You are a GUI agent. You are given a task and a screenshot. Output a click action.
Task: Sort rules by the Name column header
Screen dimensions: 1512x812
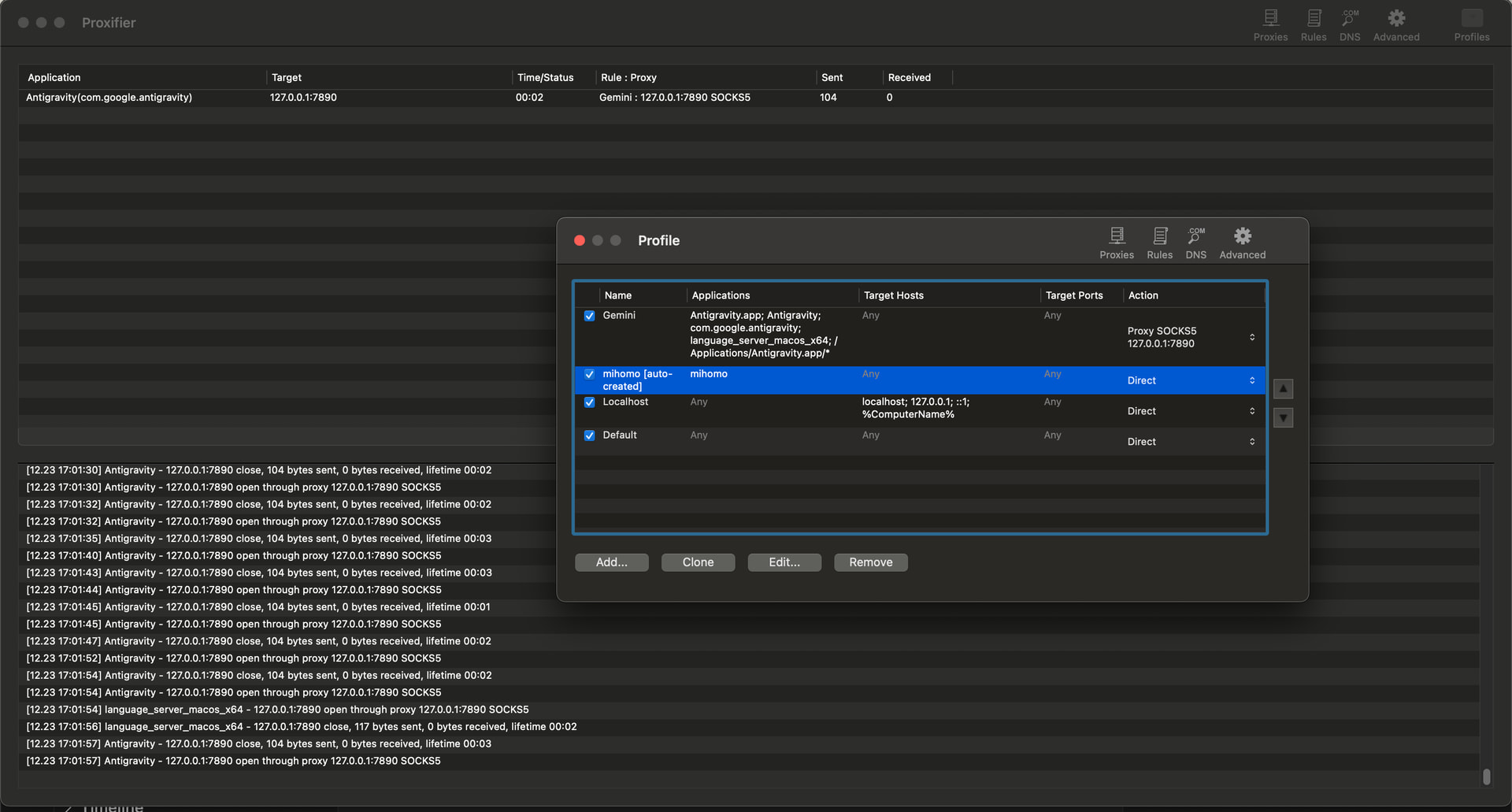pyautogui.click(x=642, y=295)
